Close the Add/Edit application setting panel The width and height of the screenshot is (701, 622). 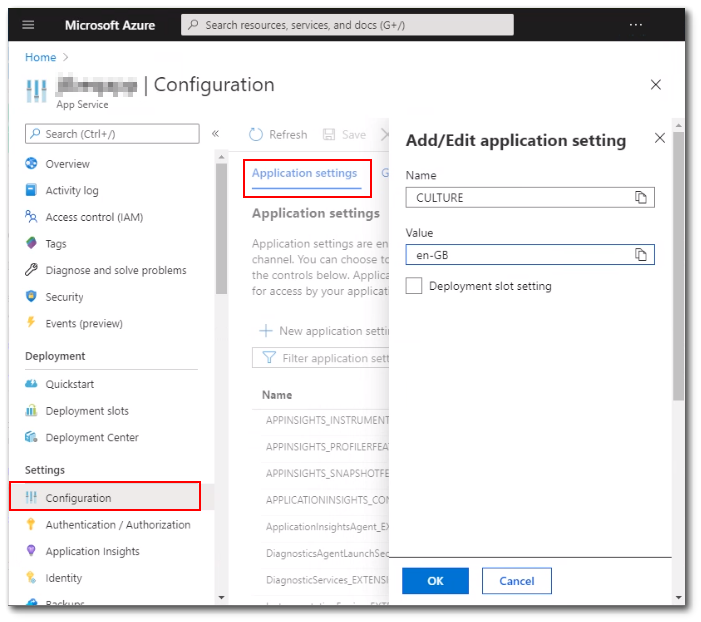(659, 138)
